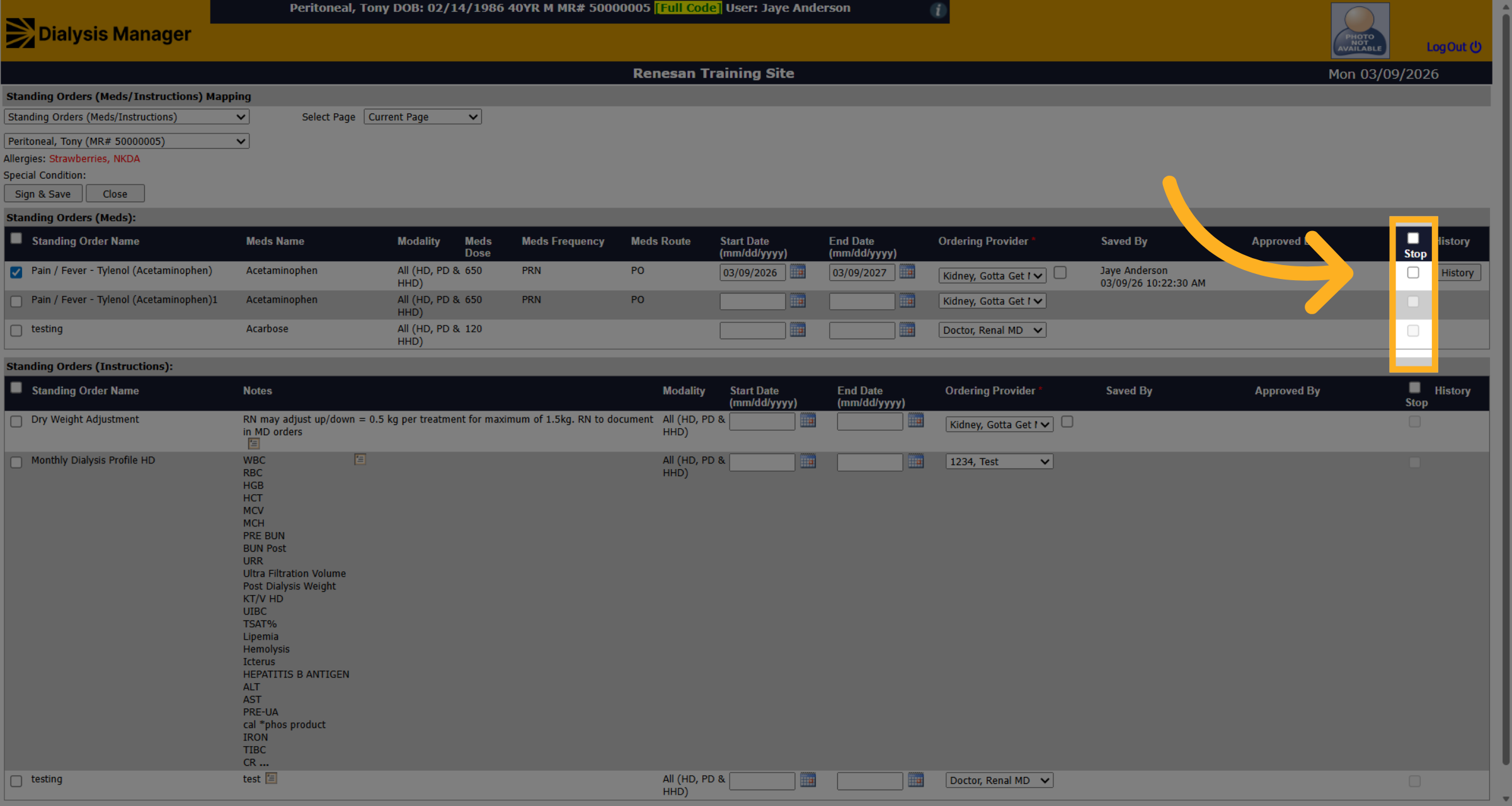The image size is (1512, 806).
Task: Open end date calendar for Dry Weight Adjustment
Action: [x=916, y=421]
